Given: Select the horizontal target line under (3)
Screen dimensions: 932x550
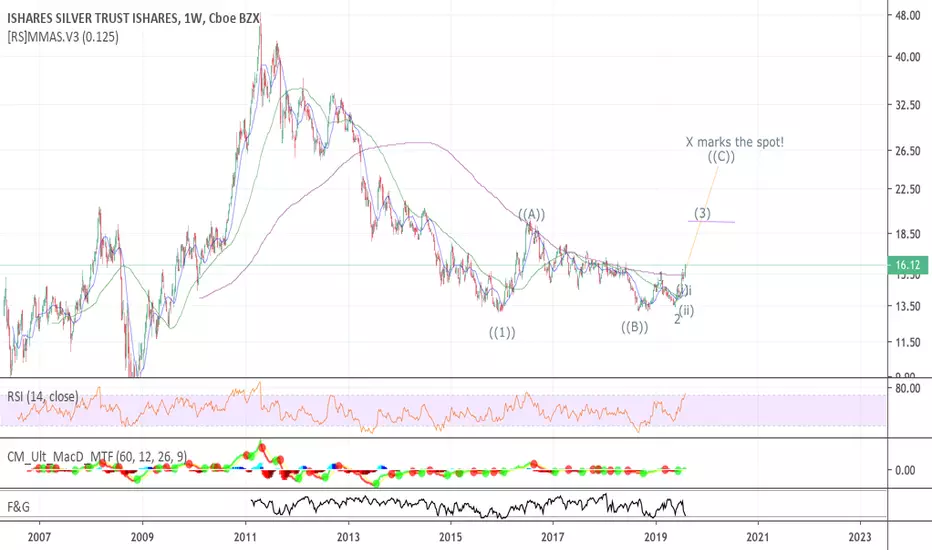Looking at the screenshot, I should click(711, 222).
